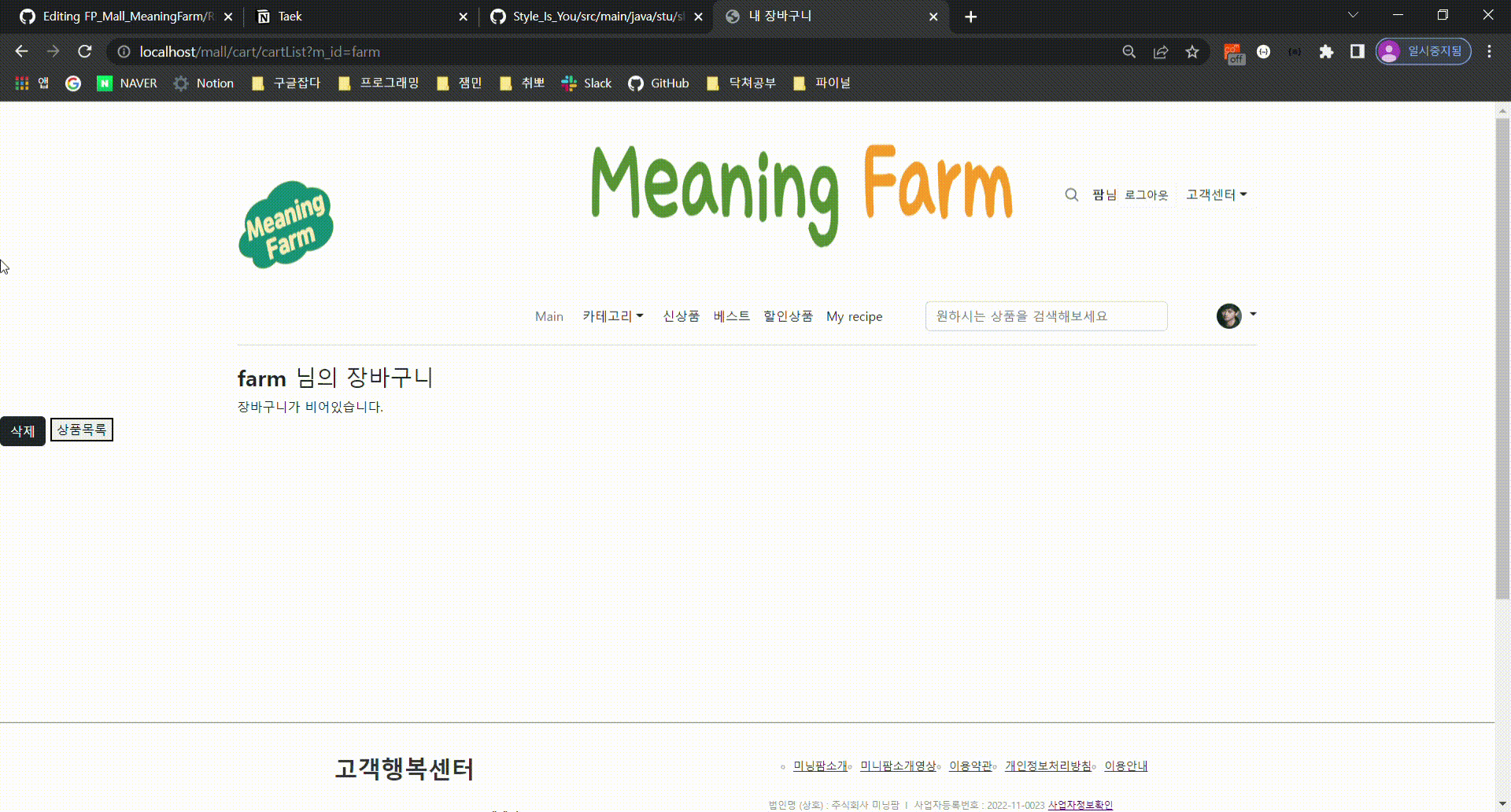Screen dimensions: 1511x812
Task: Click the 로그아웃 link
Action: [1147, 194]
